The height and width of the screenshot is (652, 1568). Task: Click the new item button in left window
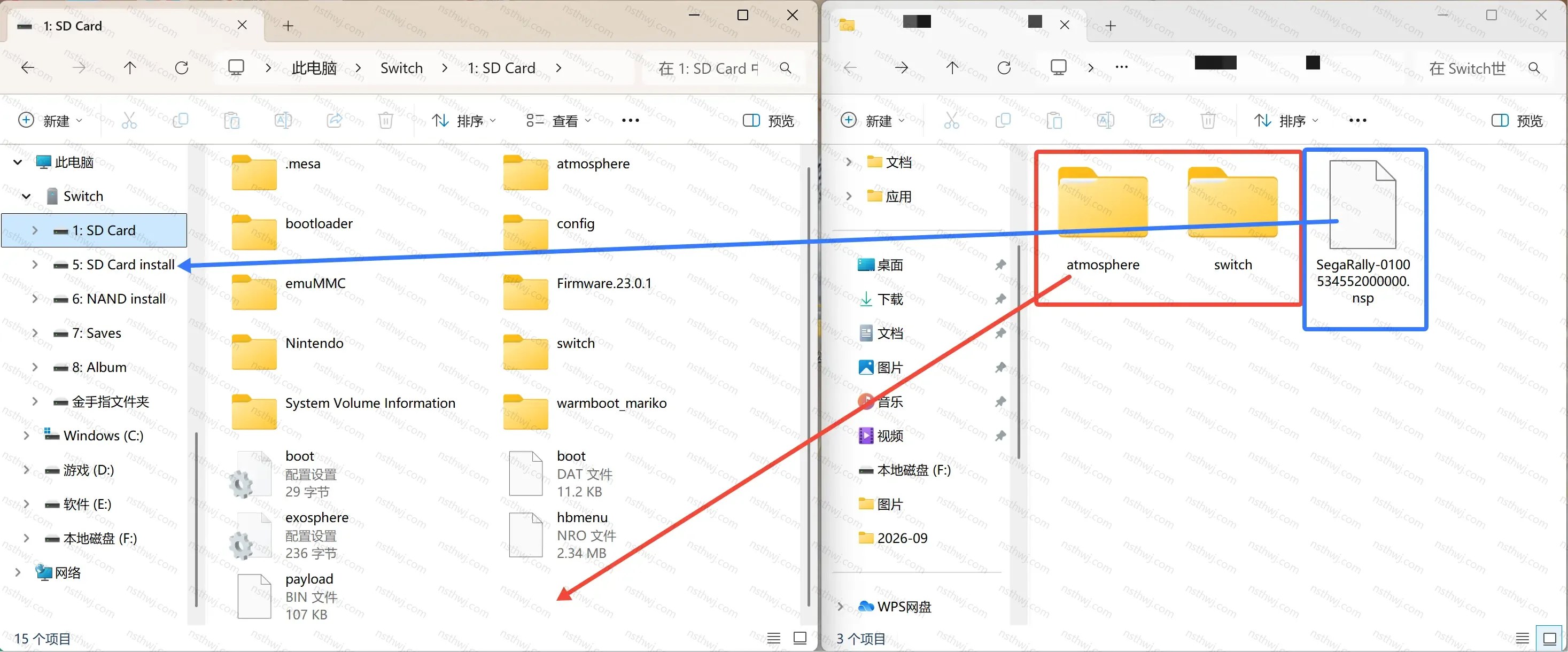point(51,121)
